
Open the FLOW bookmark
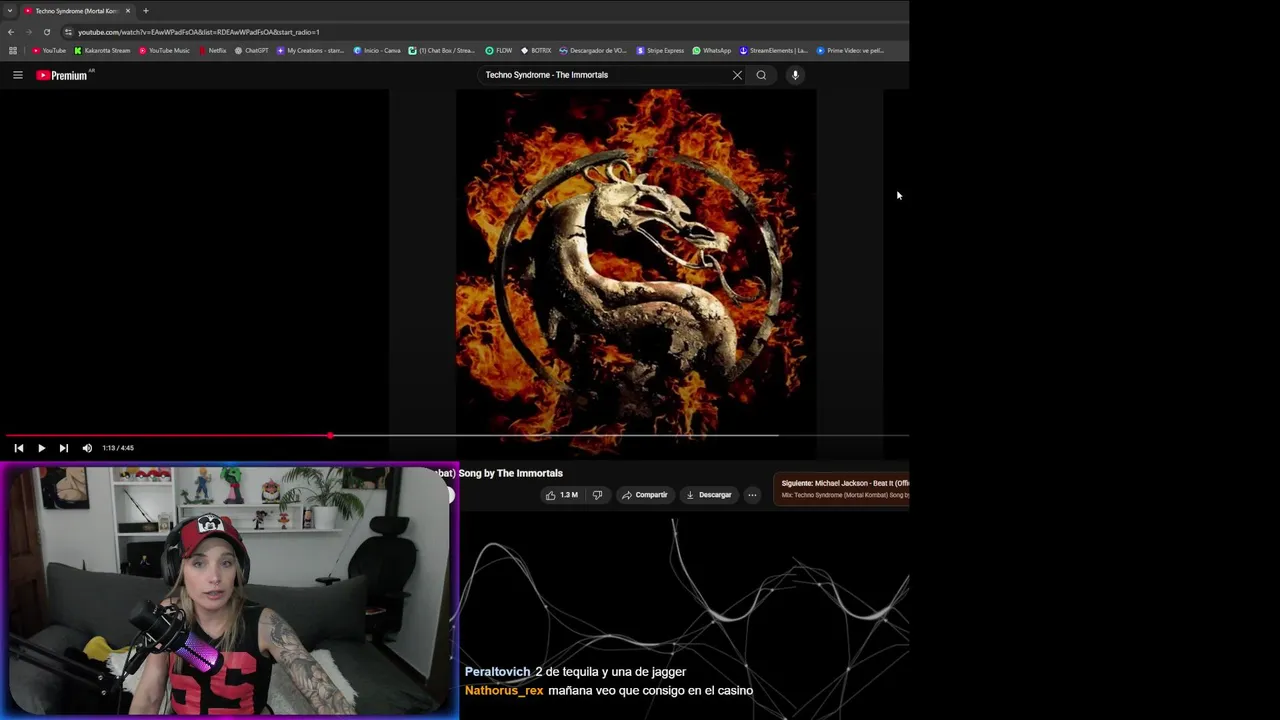pos(499,50)
